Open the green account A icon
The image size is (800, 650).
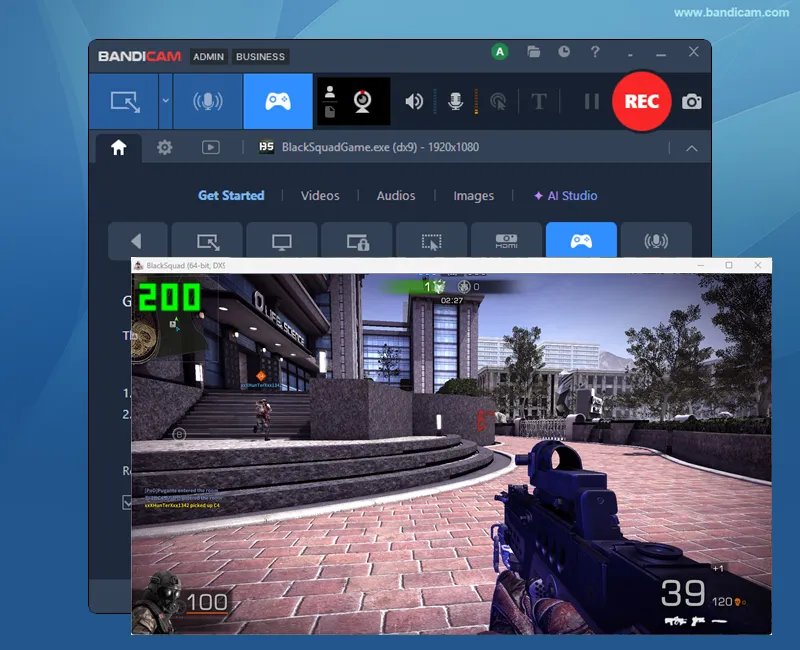click(500, 52)
